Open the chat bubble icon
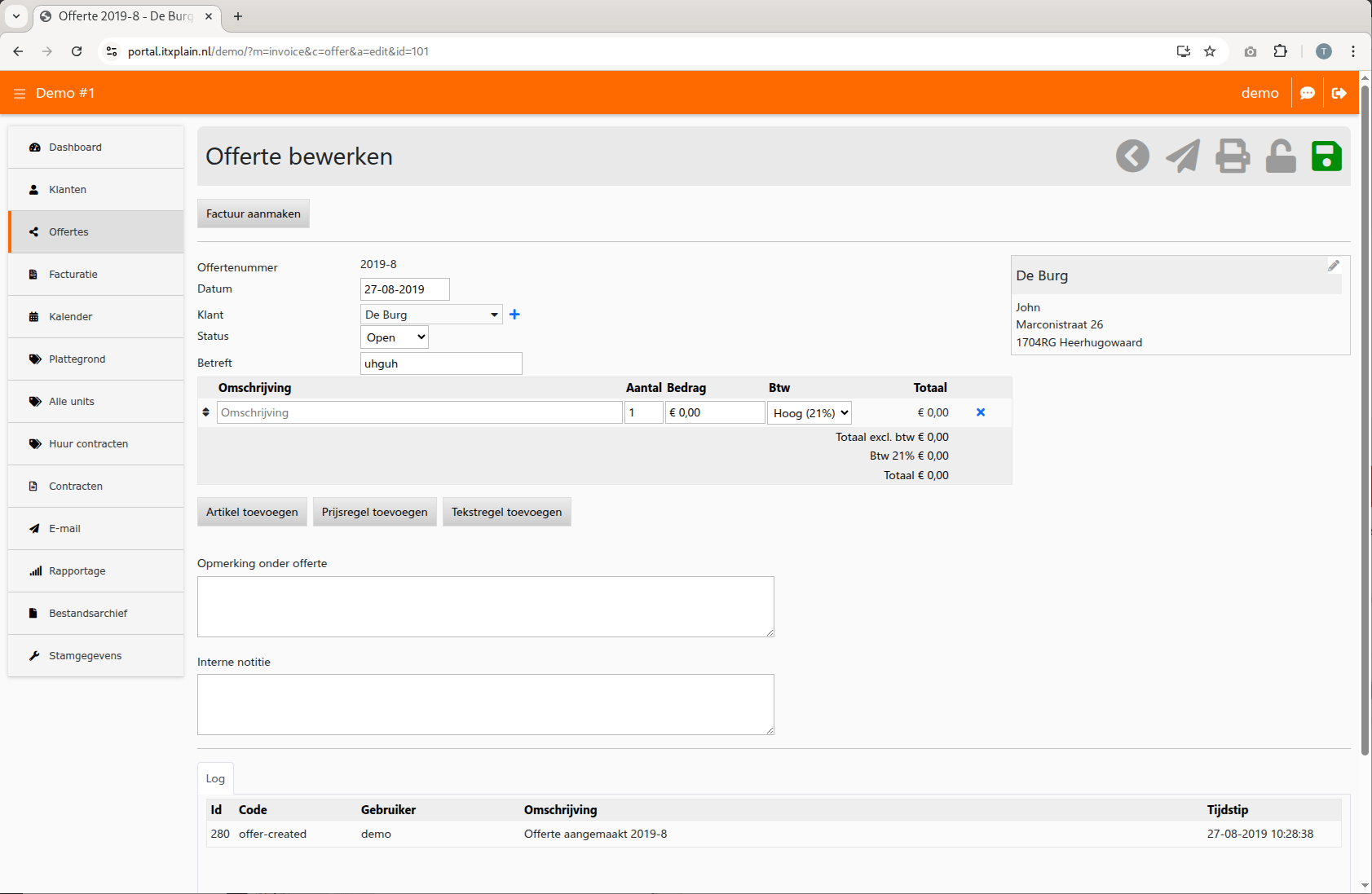 1307,94
